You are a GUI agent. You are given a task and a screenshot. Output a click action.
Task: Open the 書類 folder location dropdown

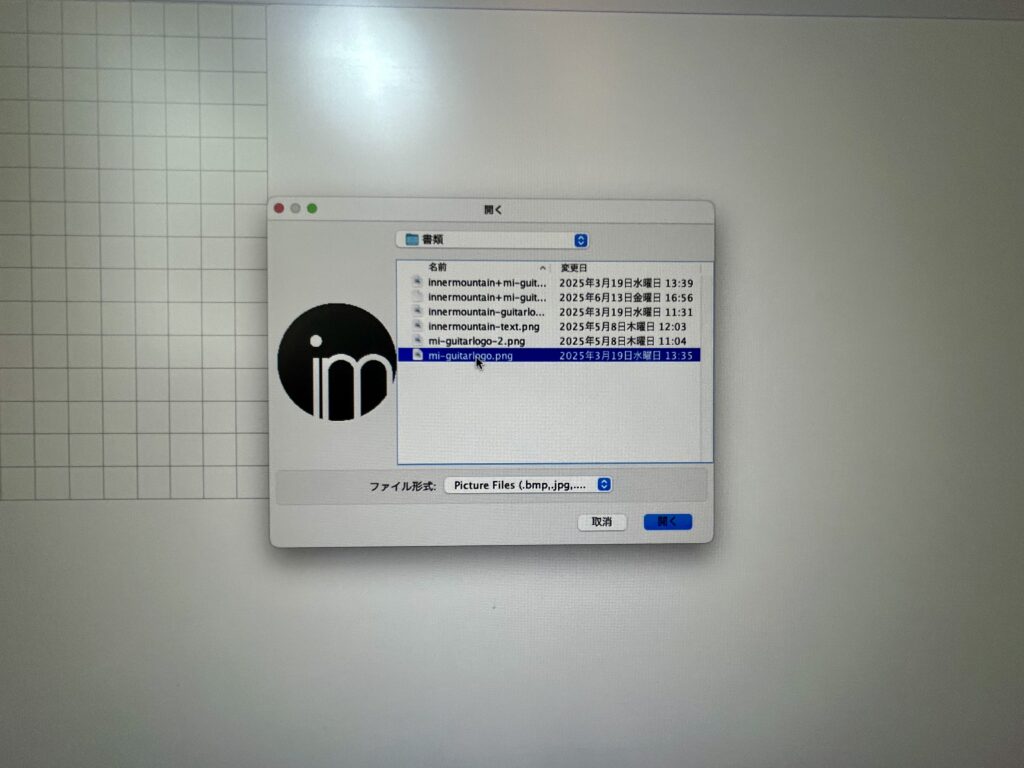pos(581,240)
